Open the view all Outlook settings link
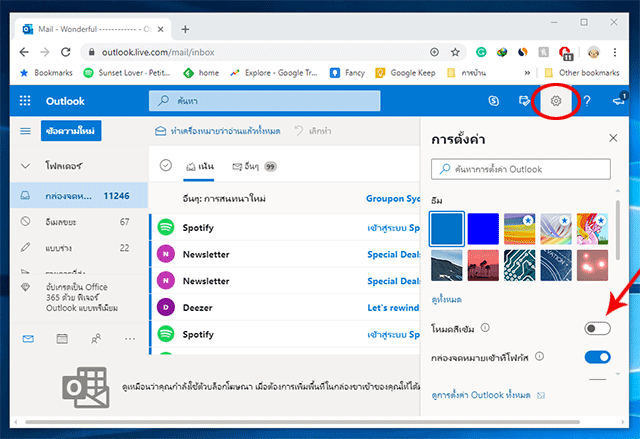This screenshot has height=439, width=640. click(x=488, y=395)
